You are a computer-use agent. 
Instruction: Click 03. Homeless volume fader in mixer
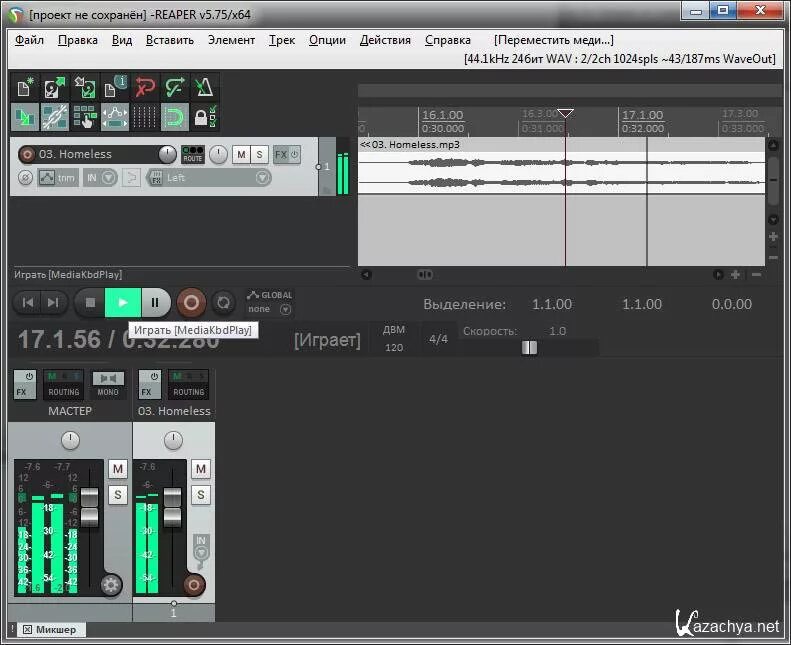tap(172, 507)
